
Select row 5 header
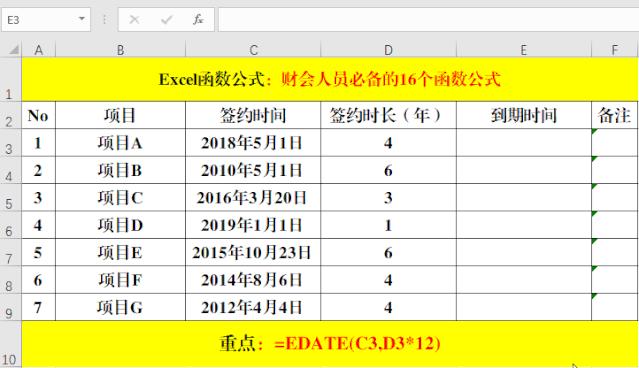tap(10, 198)
